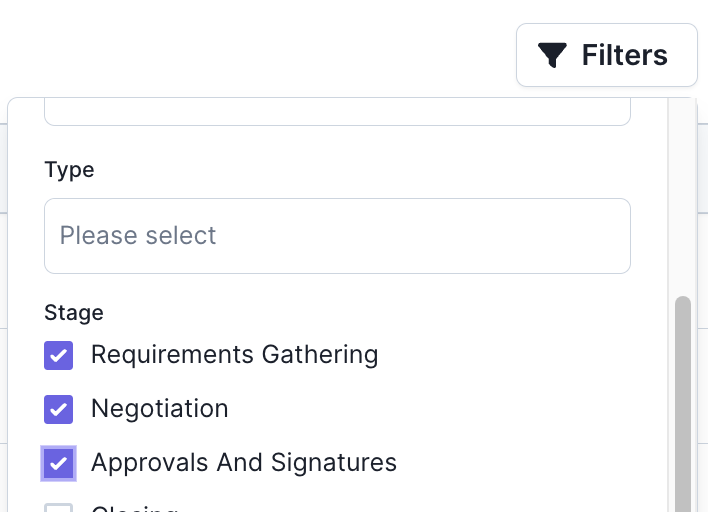This screenshot has width=708, height=512.
Task: Click the 'Negotiation' label text
Action: click(x=160, y=409)
